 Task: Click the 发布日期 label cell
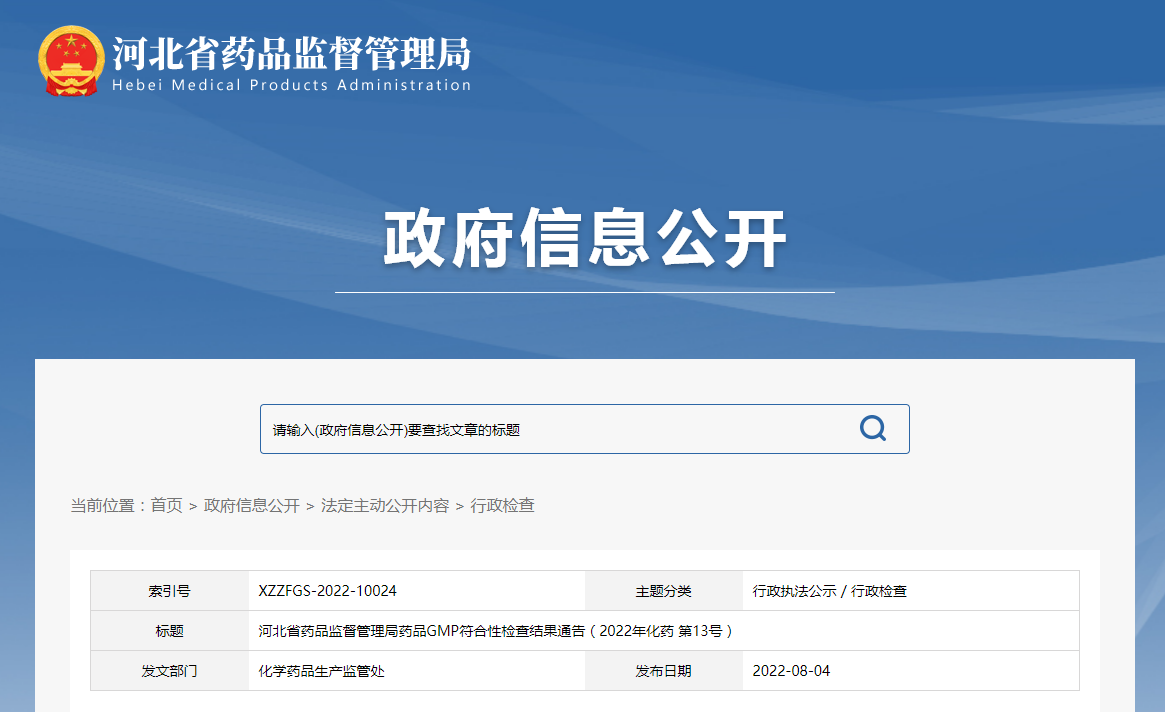coord(663,671)
